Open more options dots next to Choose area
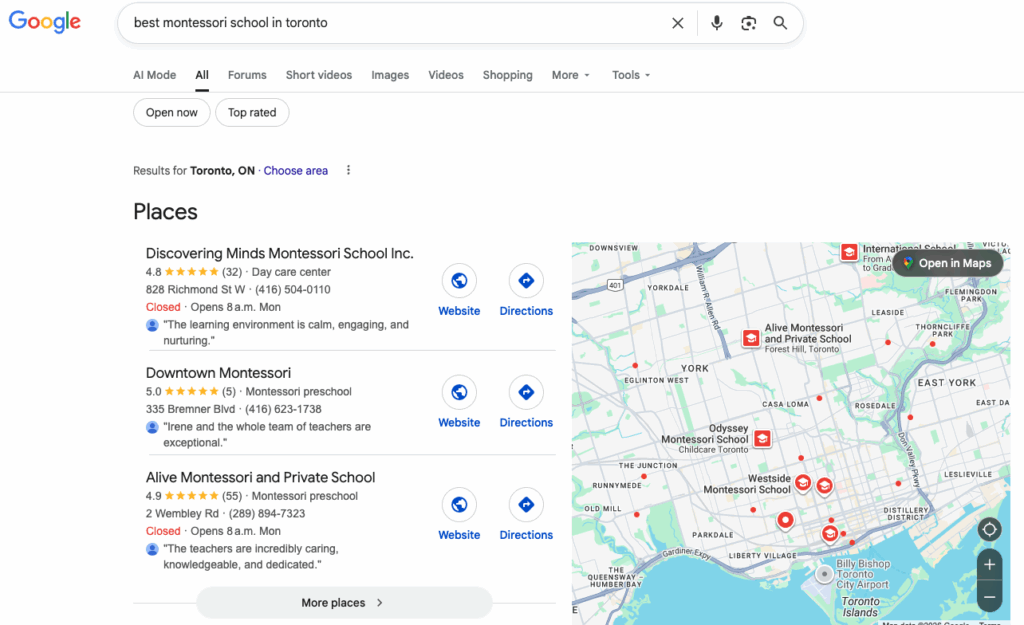The height and width of the screenshot is (625, 1024). 348,170
